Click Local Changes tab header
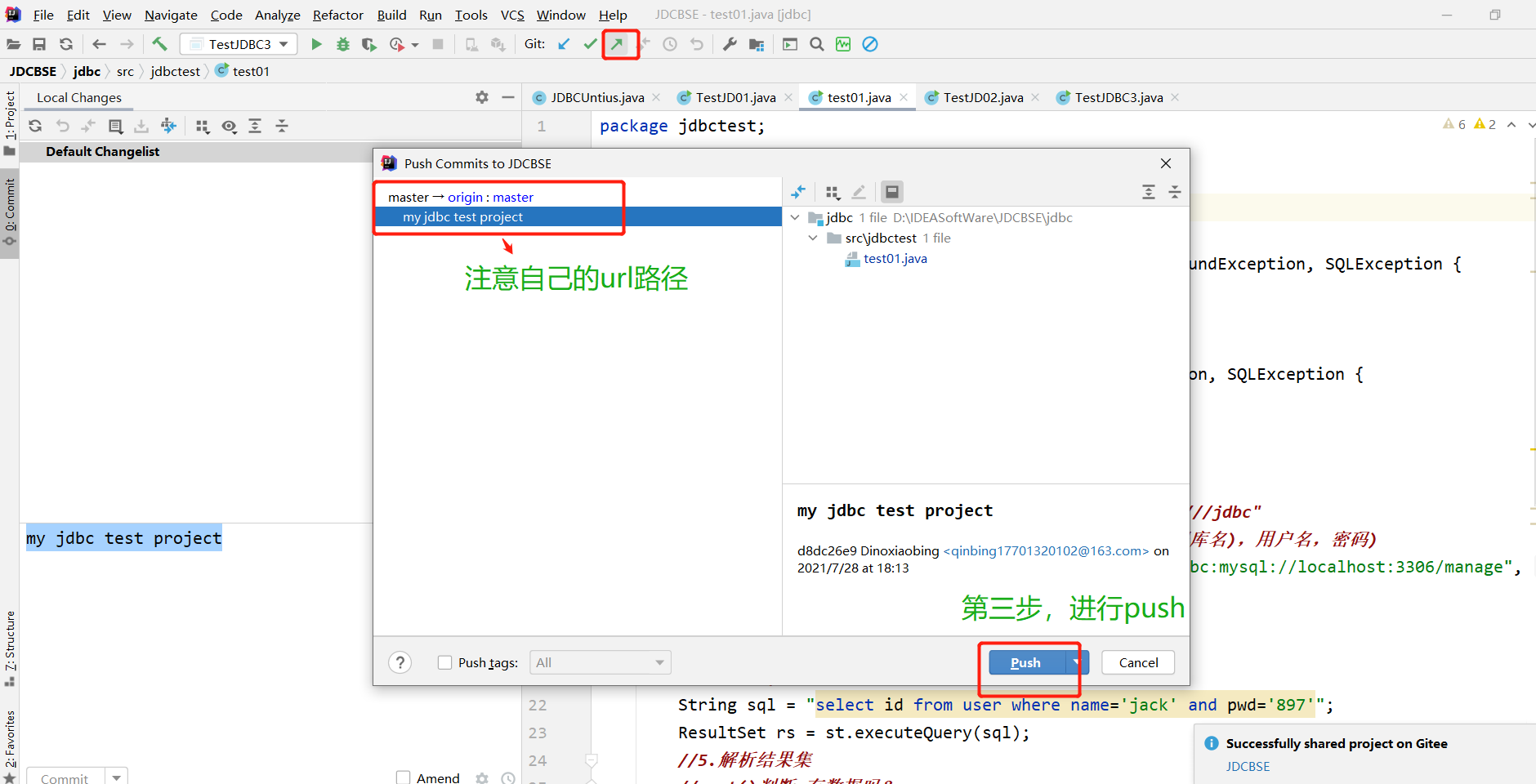 (79, 97)
